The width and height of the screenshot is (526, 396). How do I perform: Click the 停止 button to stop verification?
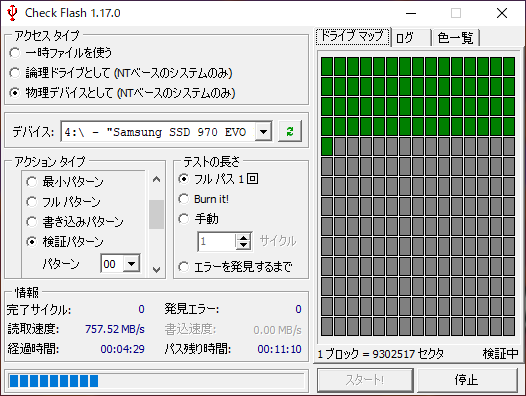(467, 380)
